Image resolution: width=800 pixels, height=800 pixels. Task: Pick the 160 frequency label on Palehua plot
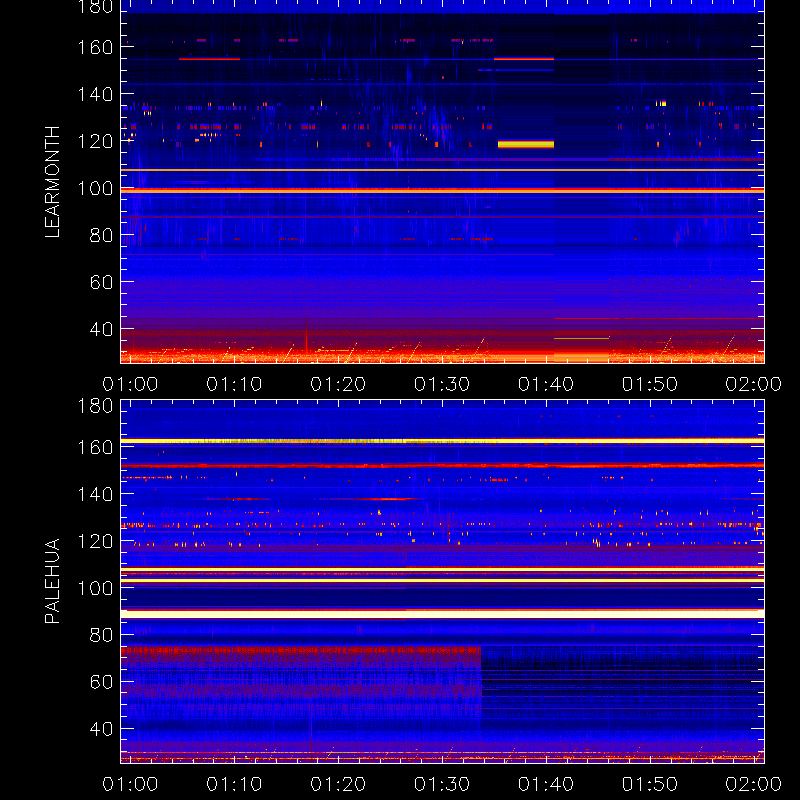tap(95, 447)
